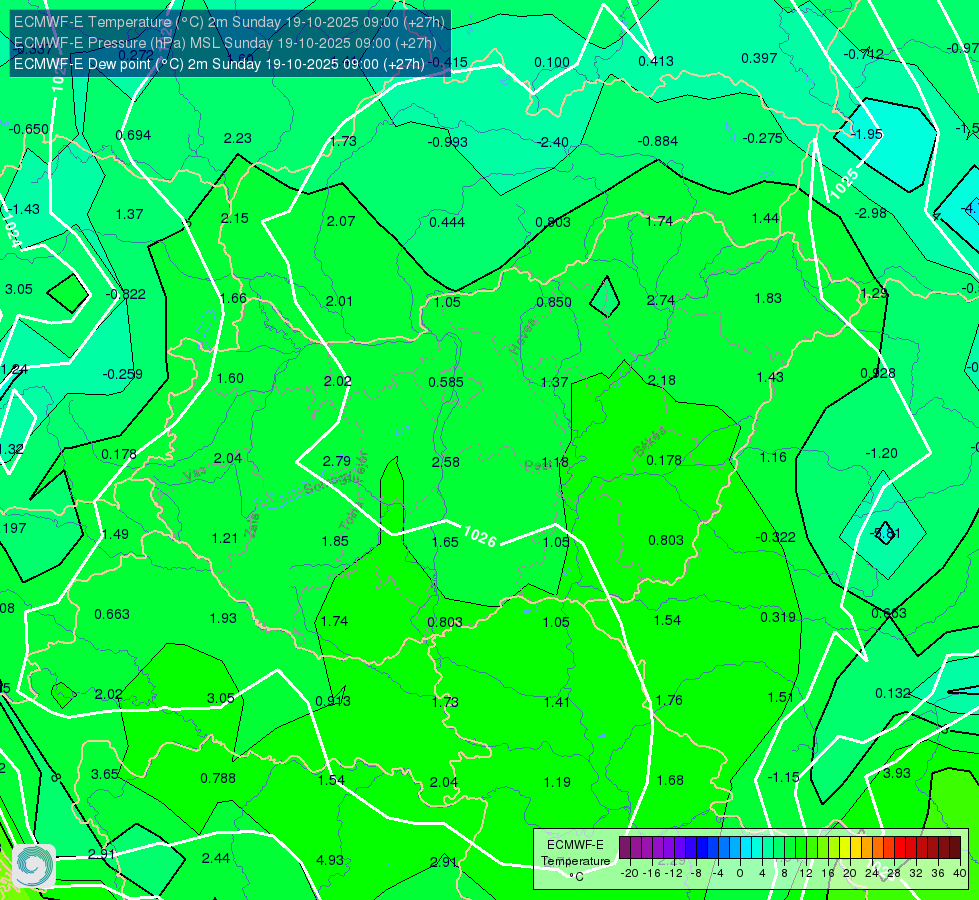Click the yellow 20 swatch in legend
The width and height of the screenshot is (979, 900).
pos(845,848)
